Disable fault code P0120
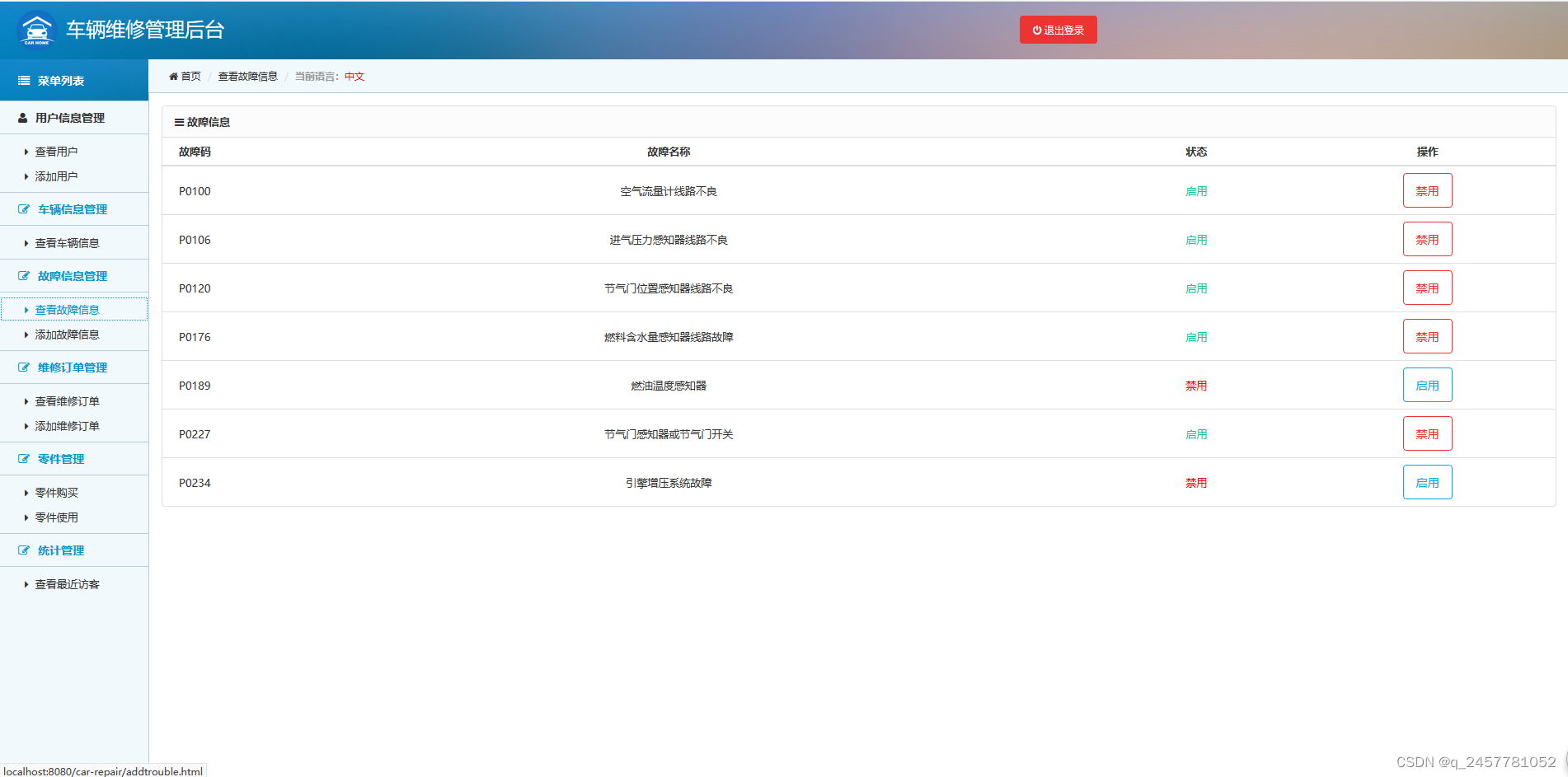Screen dimensions: 1568x777 click(1427, 288)
